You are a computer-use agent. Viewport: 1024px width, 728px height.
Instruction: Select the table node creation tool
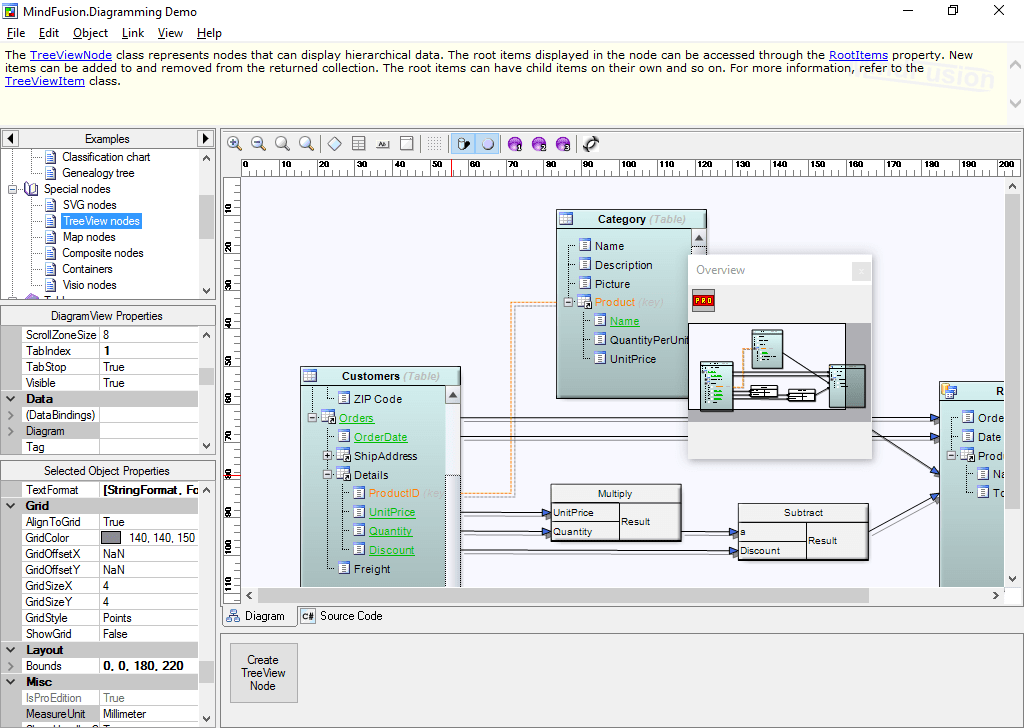[x=358, y=143]
